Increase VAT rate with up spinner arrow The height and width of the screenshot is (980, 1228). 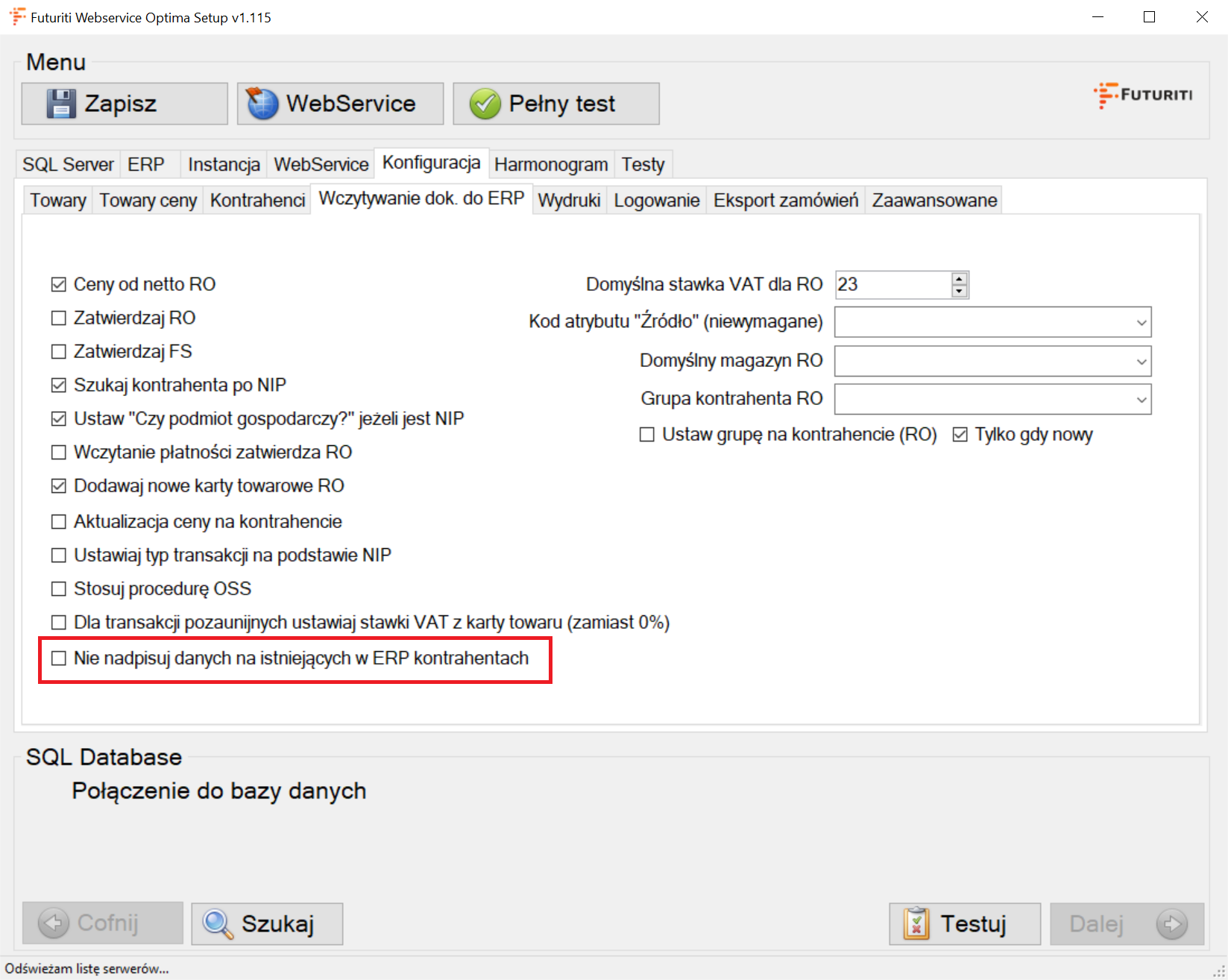(960, 279)
